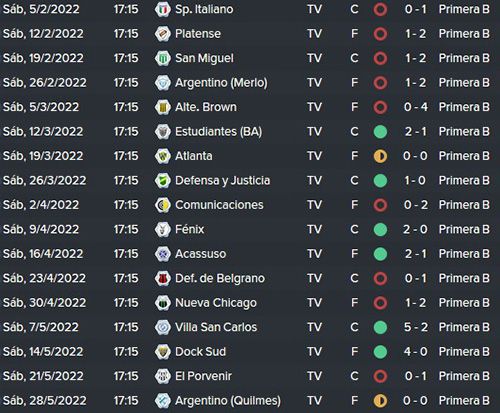Click Primera B competition for El Porvenir
500x413 pixels.
(464, 376)
